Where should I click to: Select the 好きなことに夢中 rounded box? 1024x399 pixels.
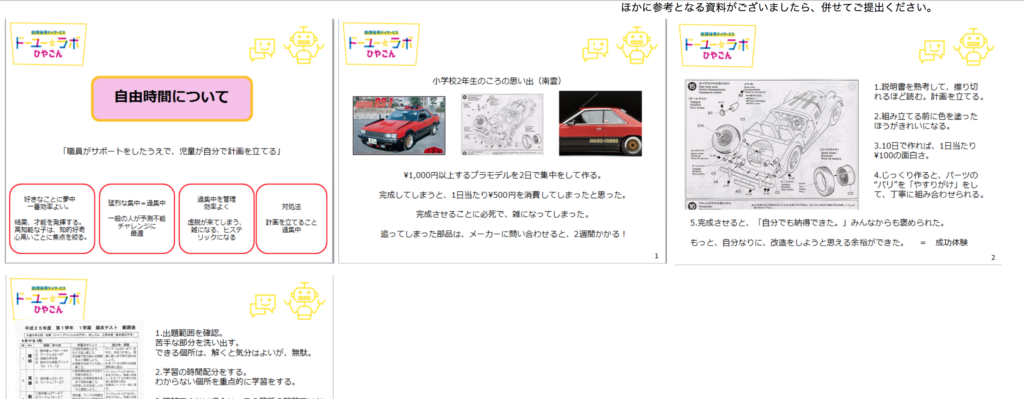(x=51, y=219)
